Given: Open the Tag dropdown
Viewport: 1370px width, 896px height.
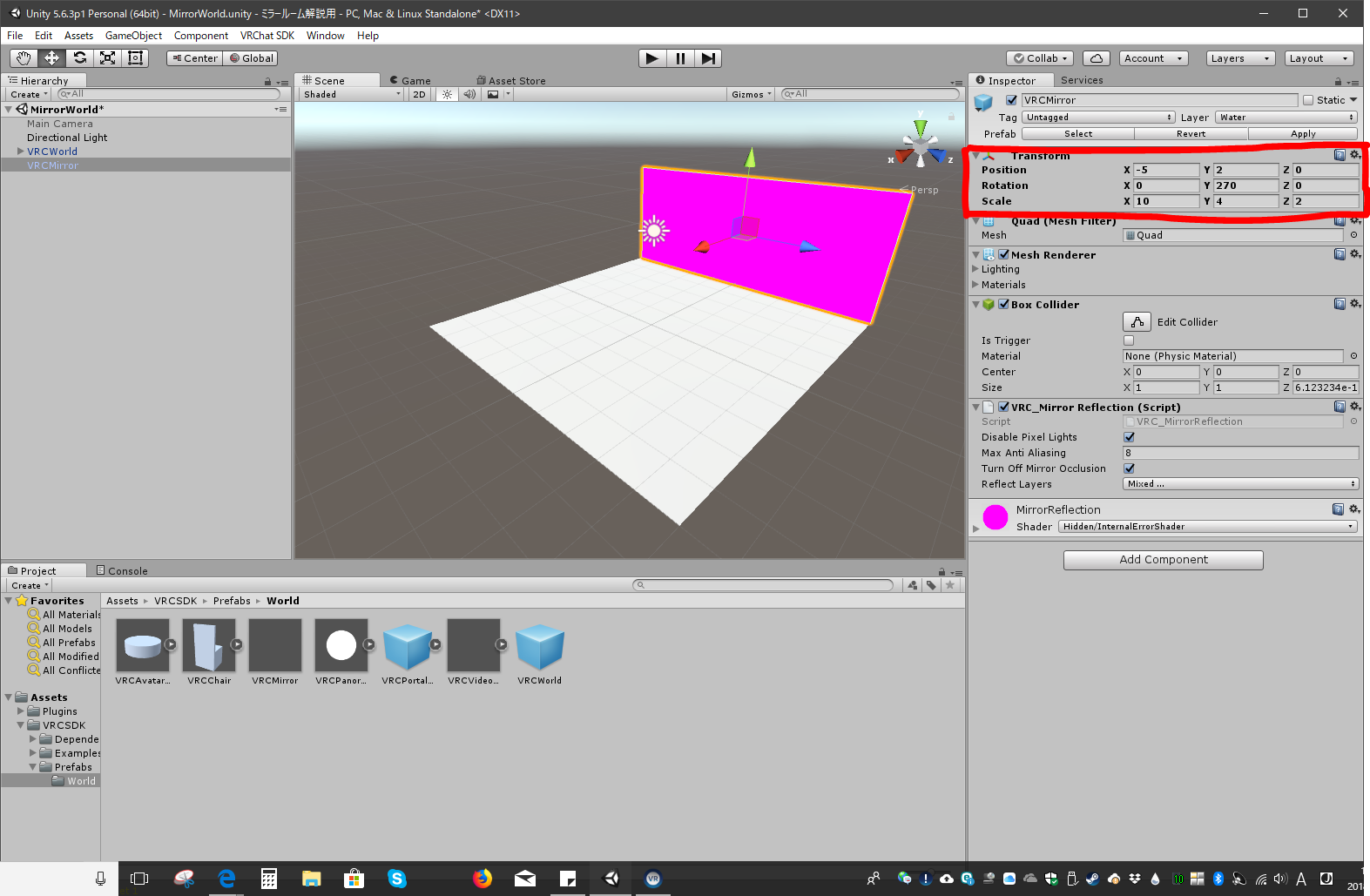Looking at the screenshot, I should [x=1098, y=118].
